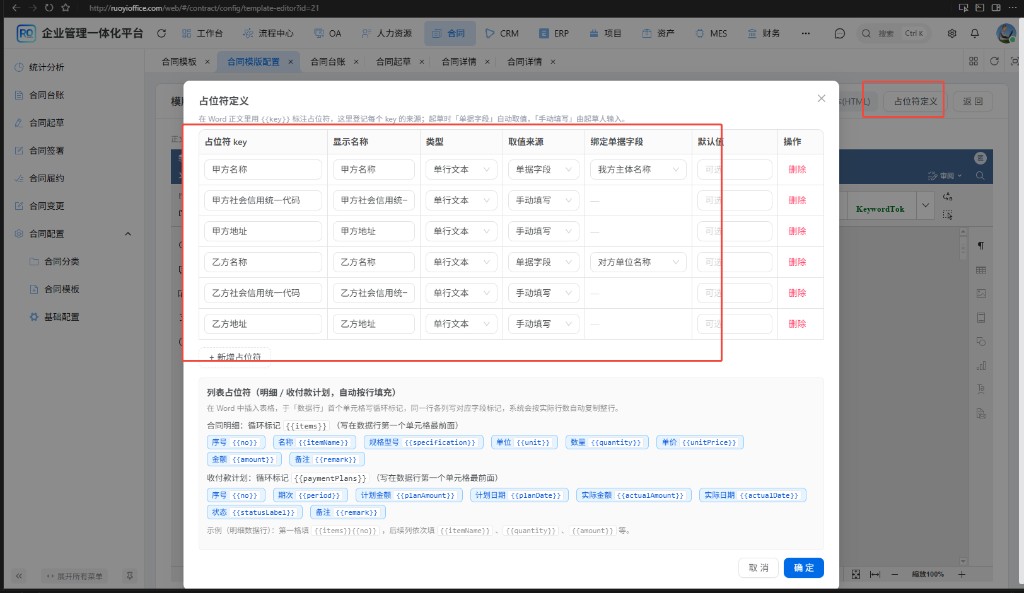Viewport: 1024px width, 593px height.
Task: Go back with the browser back arrow
Action: point(16,8)
